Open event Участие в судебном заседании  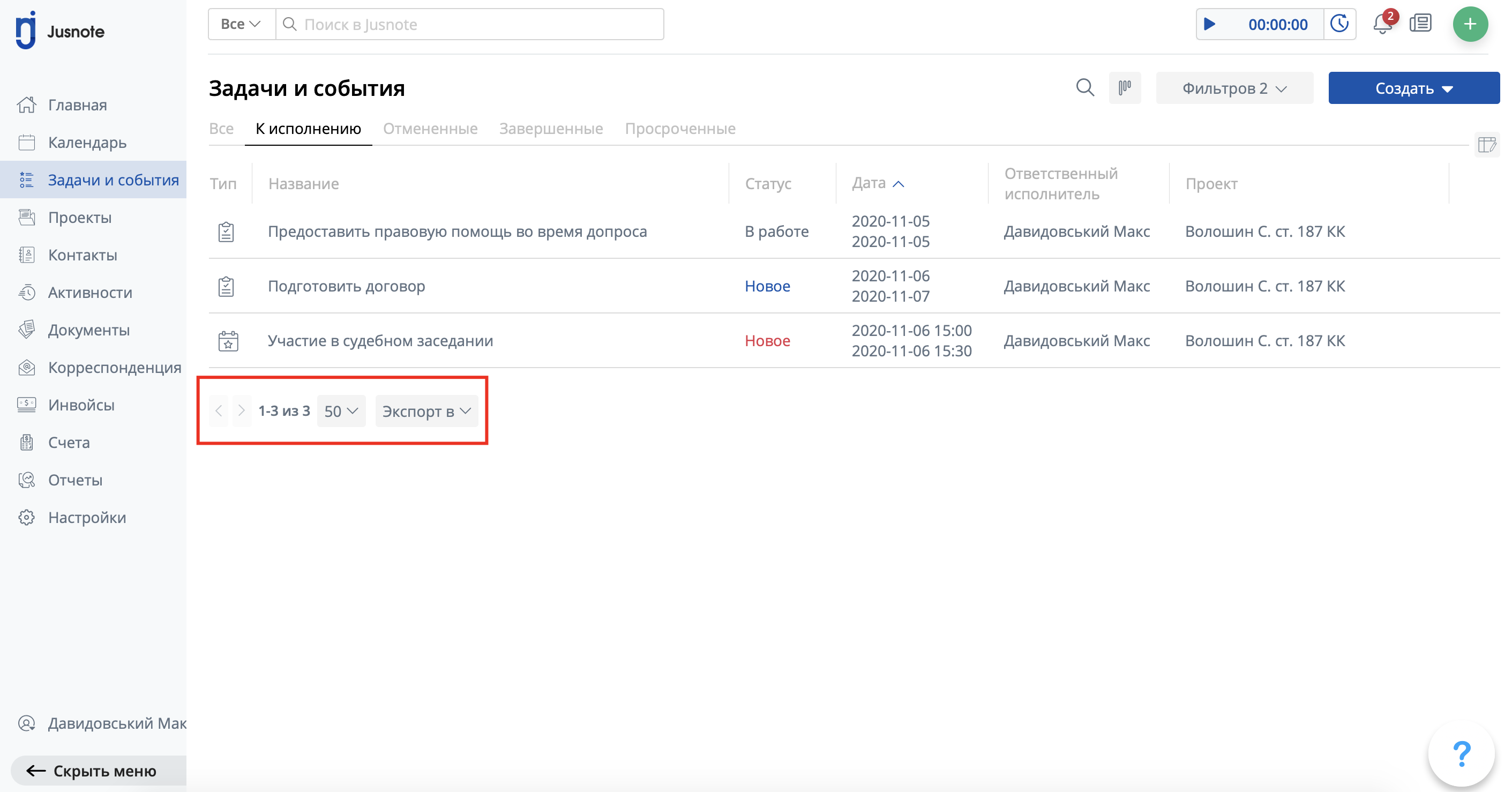380,341
